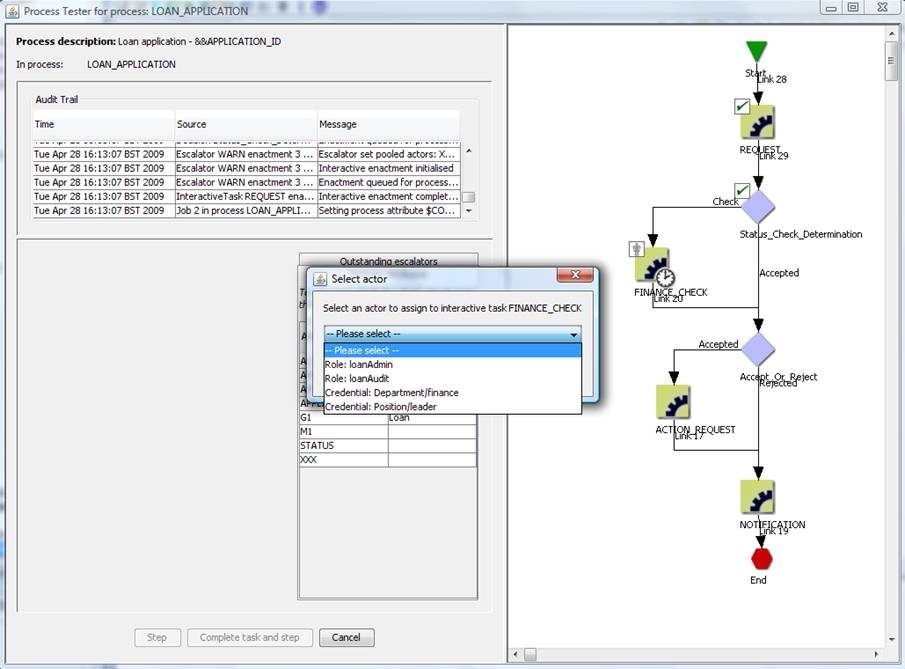
Task: Open the Please select actor dropdown
Action: [452, 334]
